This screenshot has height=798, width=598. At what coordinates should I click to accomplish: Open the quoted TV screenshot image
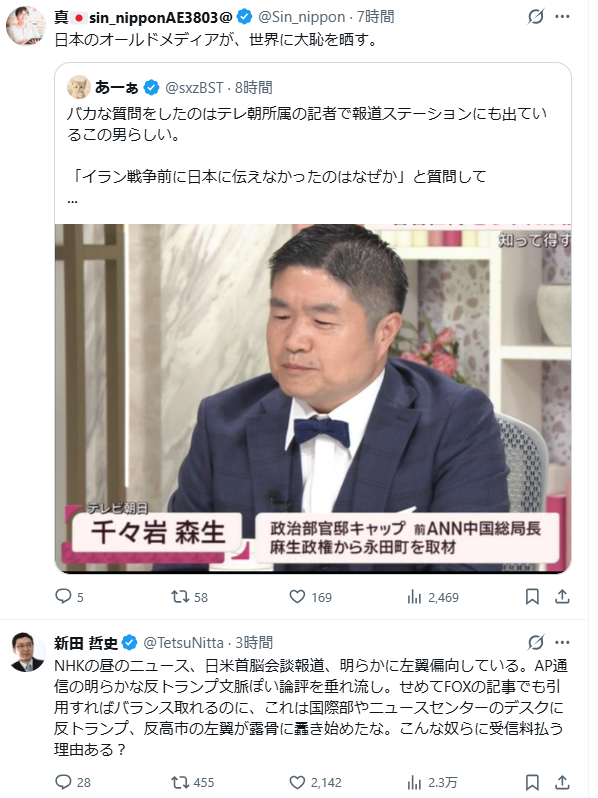313,398
